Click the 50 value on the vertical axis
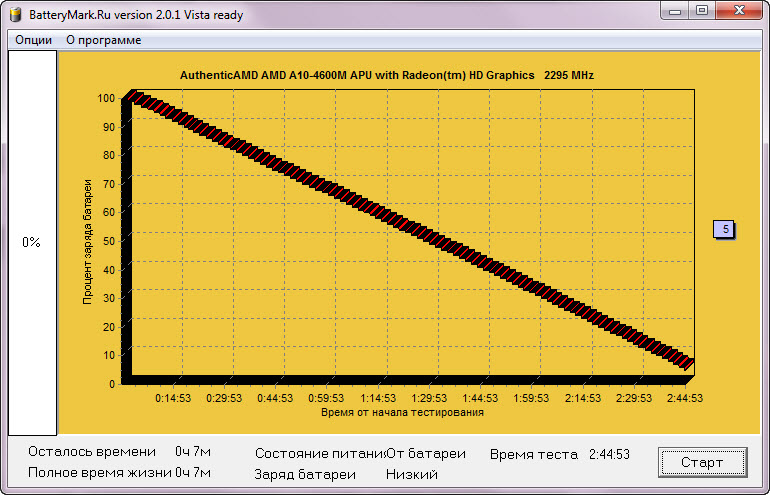Image resolution: width=770 pixels, height=495 pixels. [x=109, y=242]
